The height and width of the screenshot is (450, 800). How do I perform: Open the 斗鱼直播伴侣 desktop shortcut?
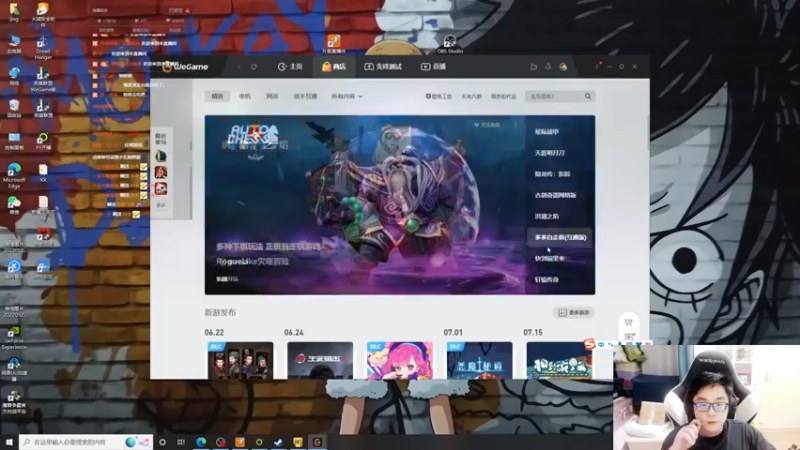(x=334, y=43)
